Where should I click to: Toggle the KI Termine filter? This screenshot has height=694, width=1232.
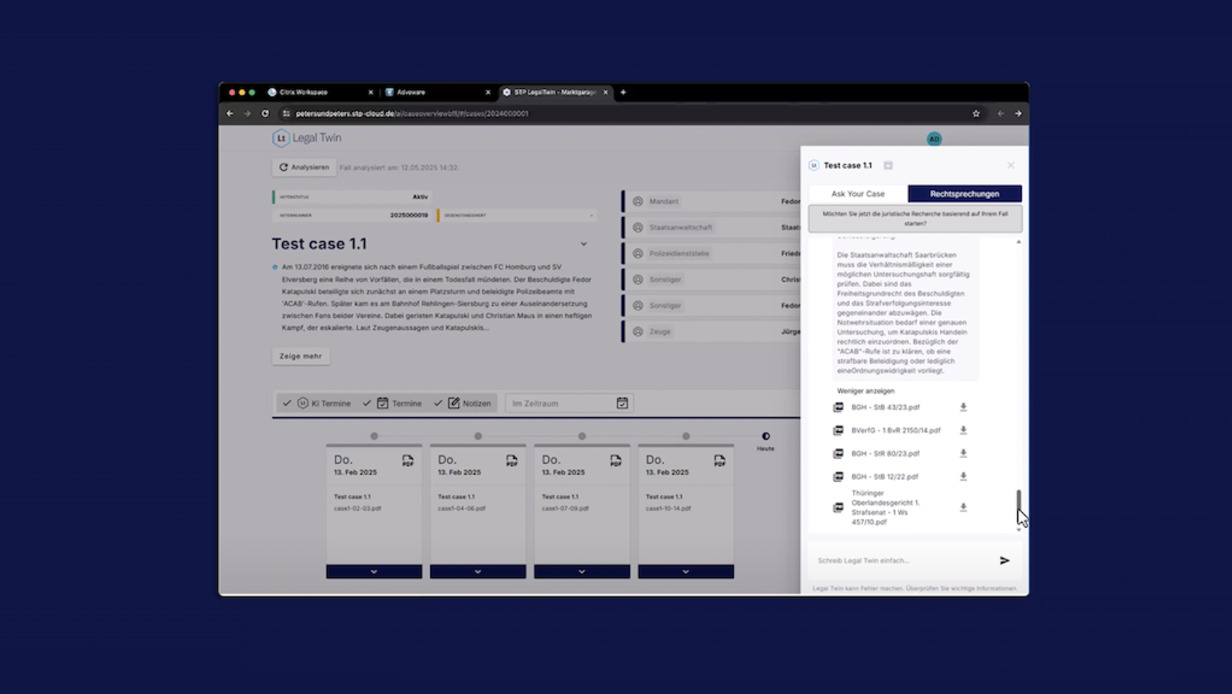tap(316, 403)
